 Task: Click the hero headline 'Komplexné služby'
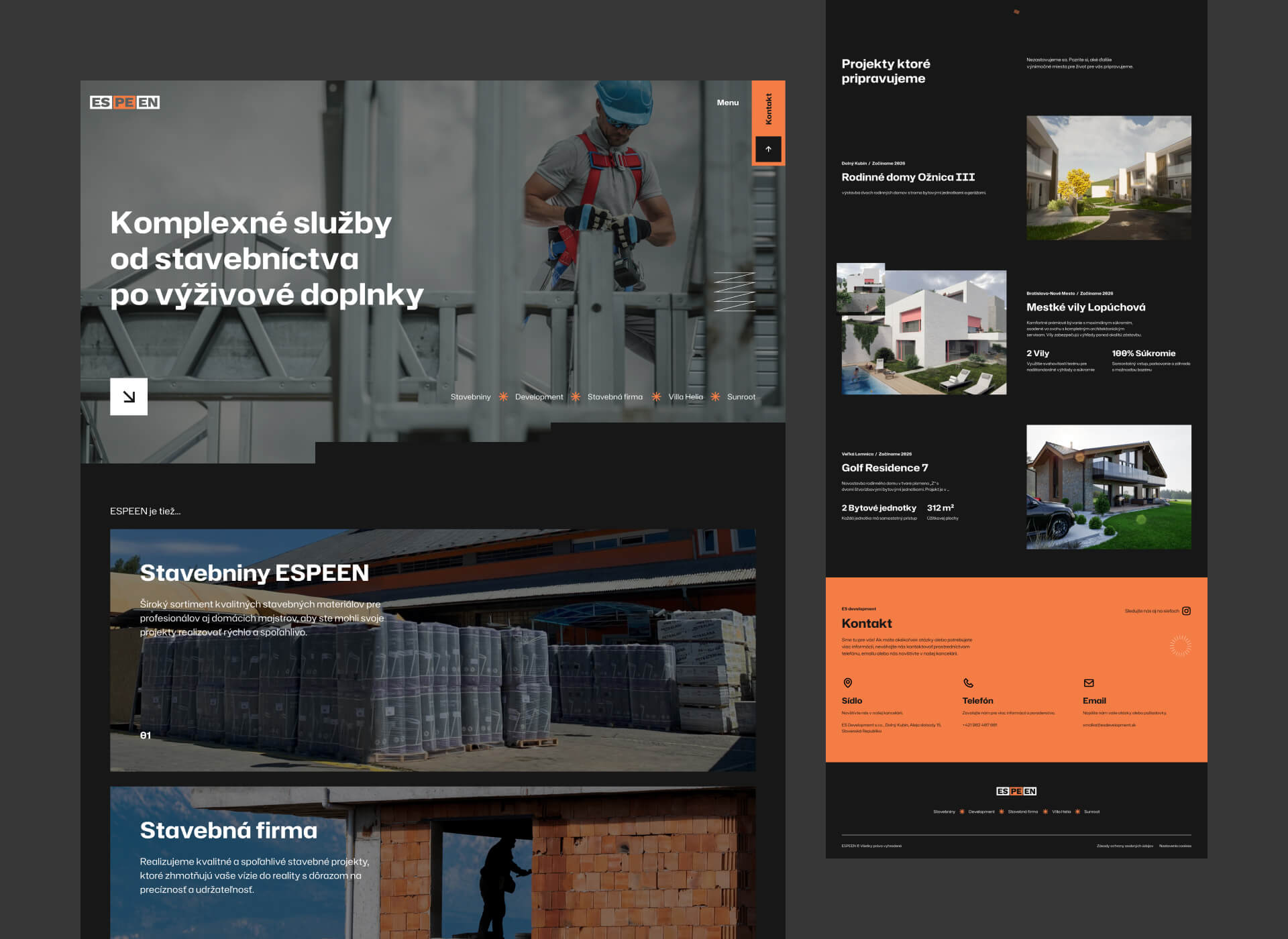(251, 223)
